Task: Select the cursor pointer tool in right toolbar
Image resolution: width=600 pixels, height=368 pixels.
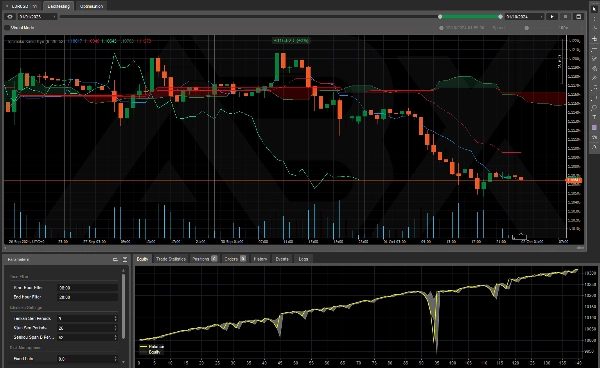Action: coord(594,8)
